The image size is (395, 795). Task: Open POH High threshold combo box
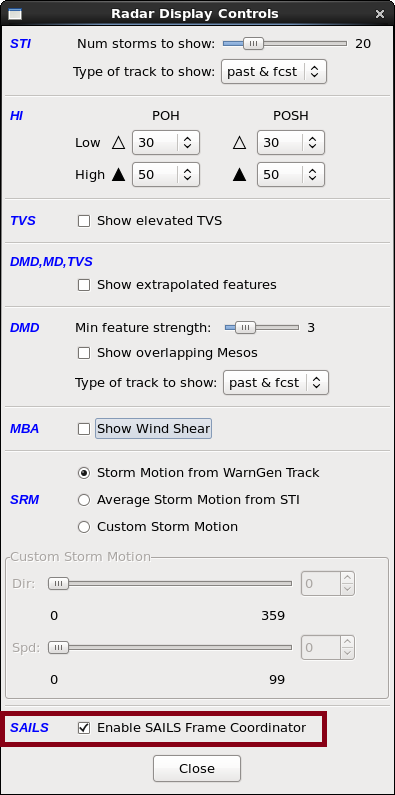tap(166, 175)
